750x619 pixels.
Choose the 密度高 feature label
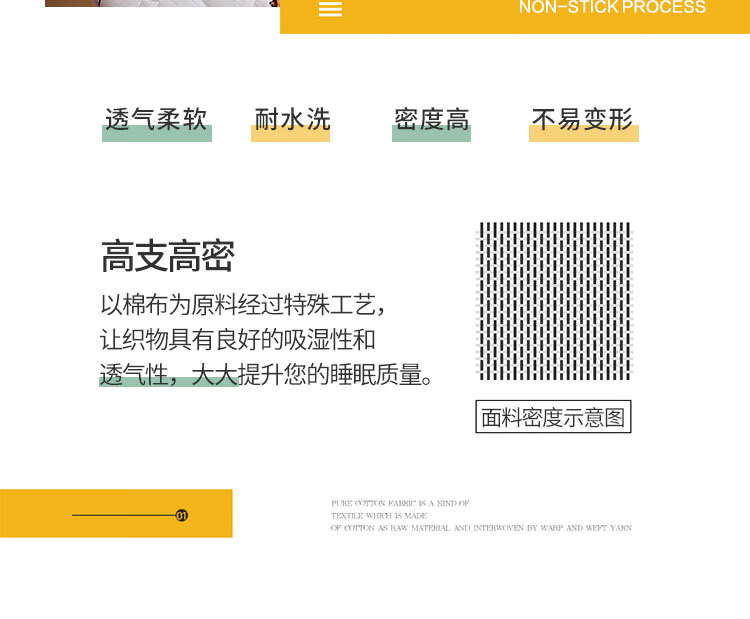pyautogui.click(x=431, y=120)
